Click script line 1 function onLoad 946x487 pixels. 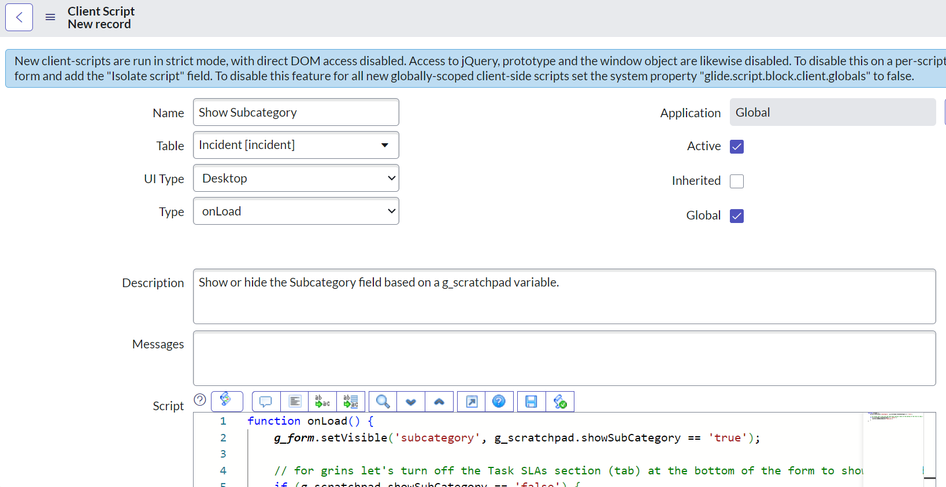(310, 421)
